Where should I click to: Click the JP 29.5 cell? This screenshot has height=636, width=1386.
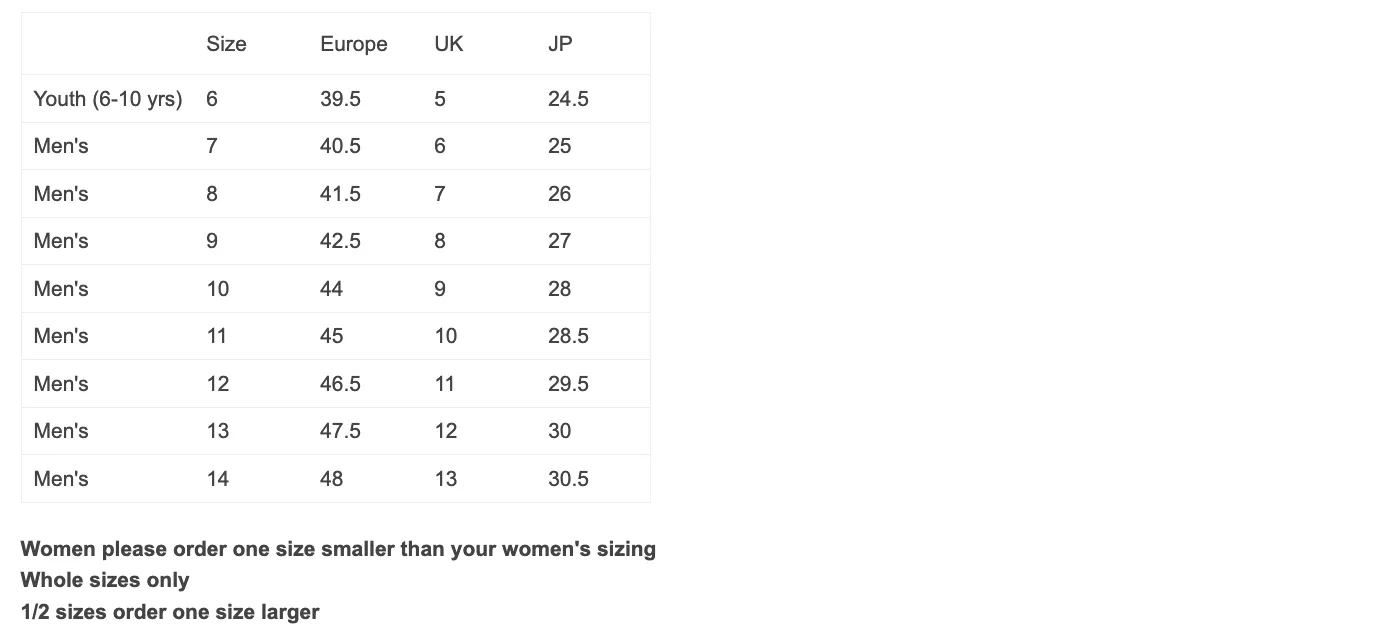point(568,384)
